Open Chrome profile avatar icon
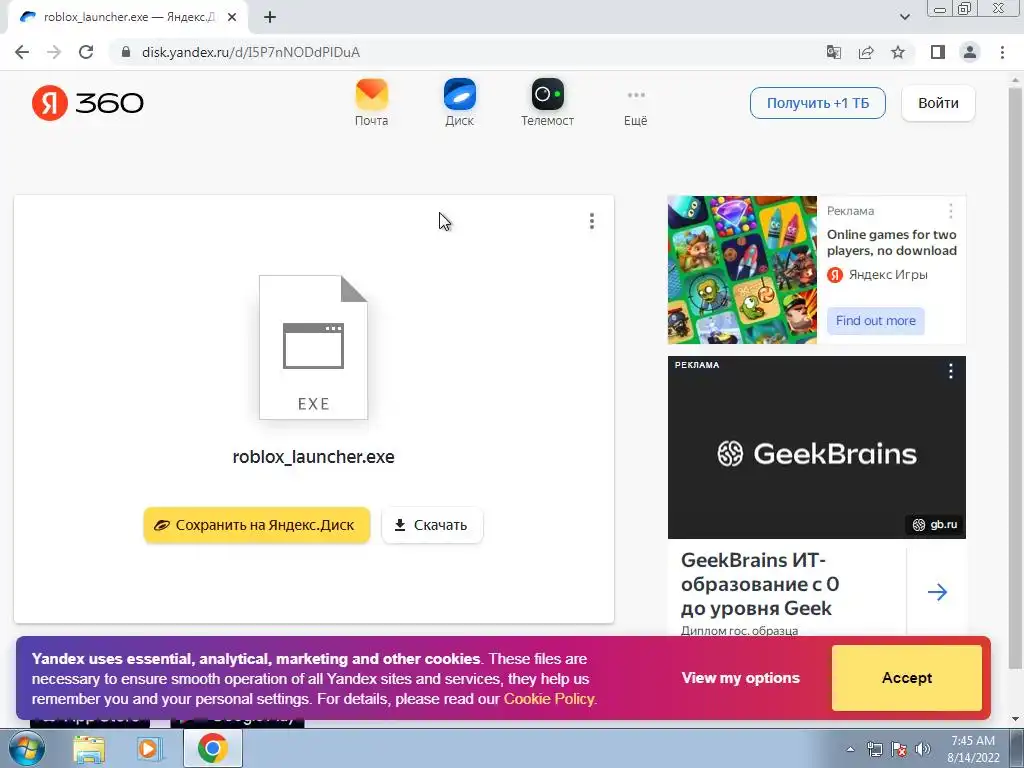 click(x=970, y=52)
